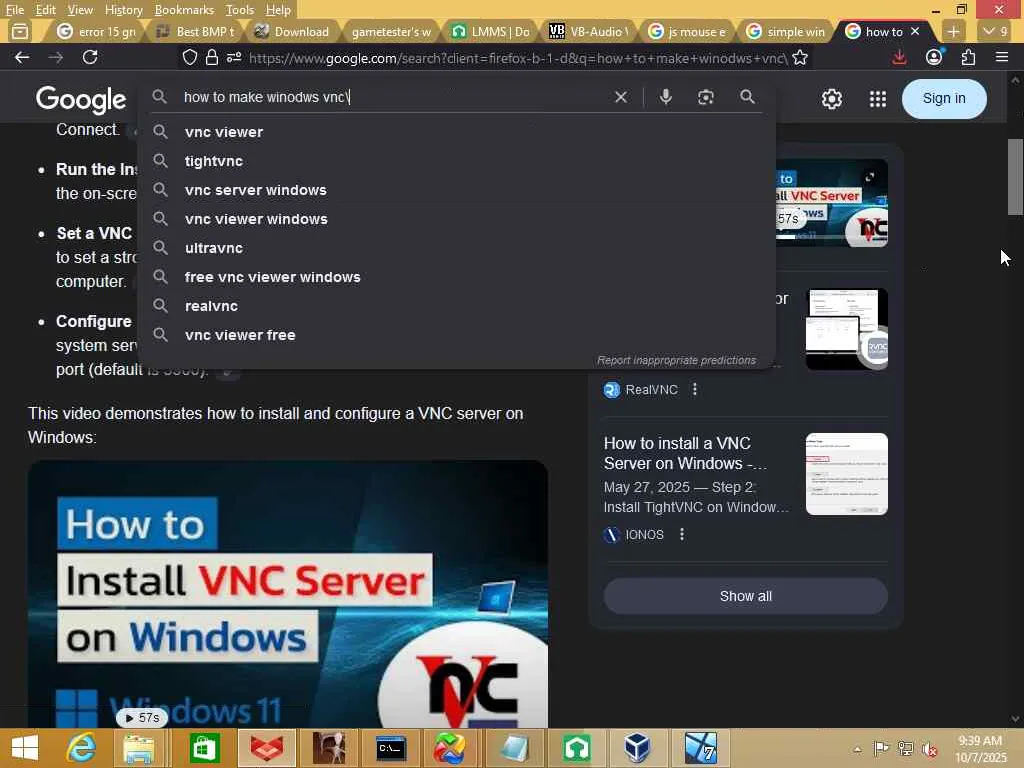
Task: Open the Google apps grid
Action: coord(878,99)
